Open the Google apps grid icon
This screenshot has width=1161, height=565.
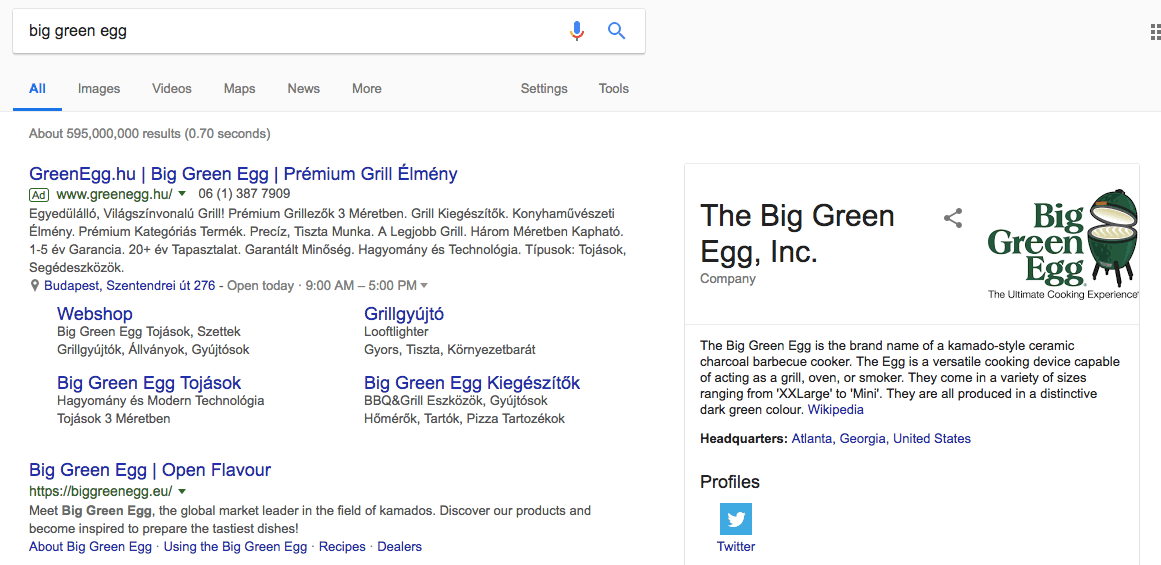1154,32
